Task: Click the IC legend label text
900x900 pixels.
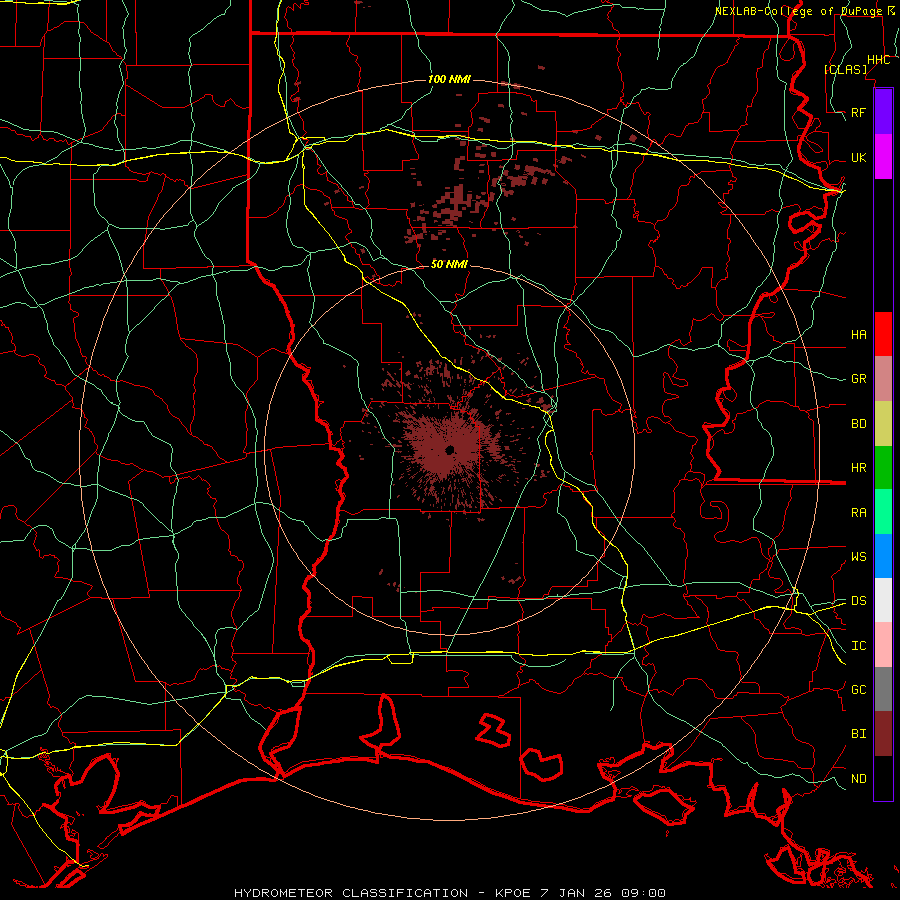Action: pos(858,646)
